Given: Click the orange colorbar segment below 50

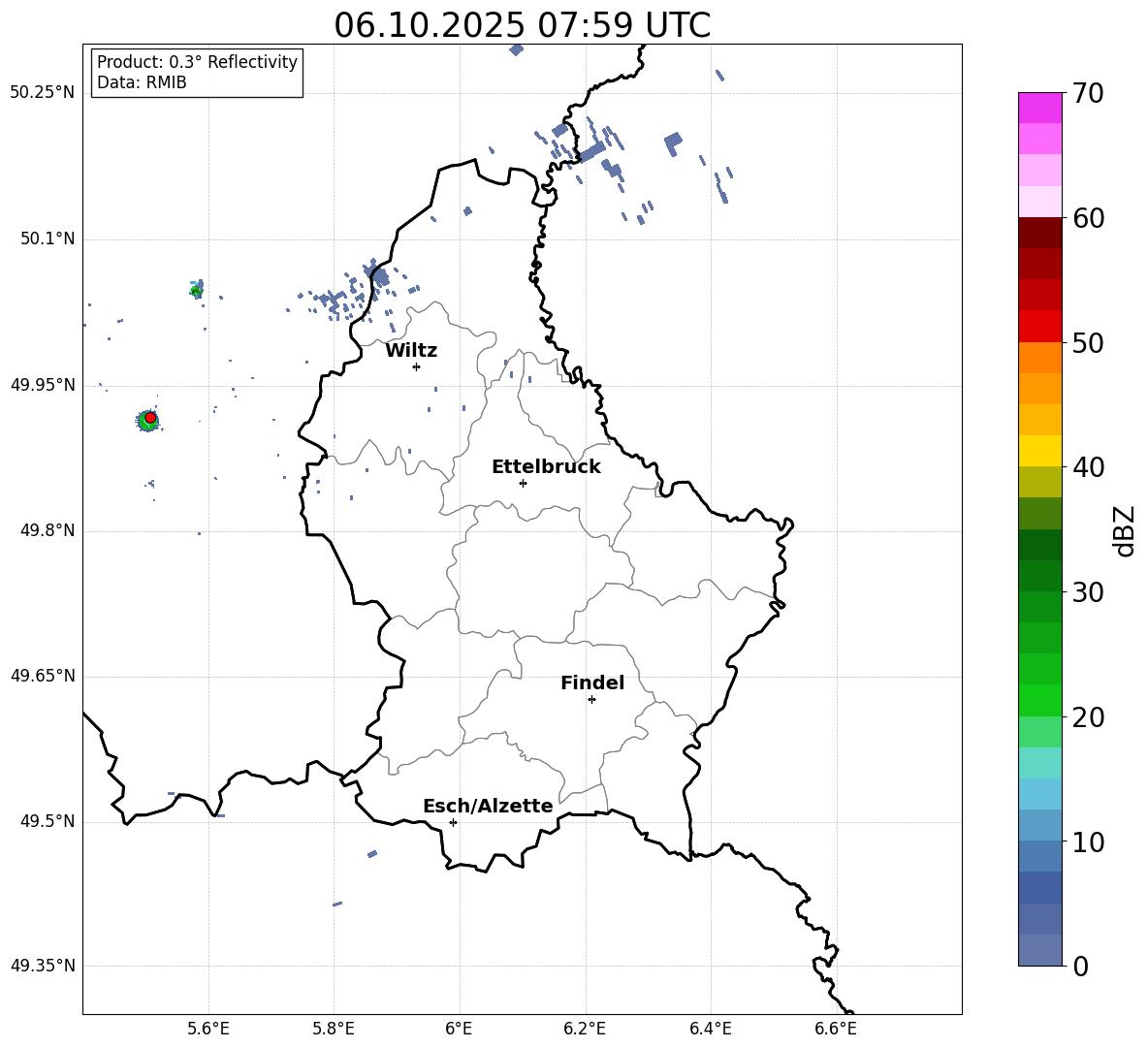Looking at the screenshot, I should point(1039,358).
